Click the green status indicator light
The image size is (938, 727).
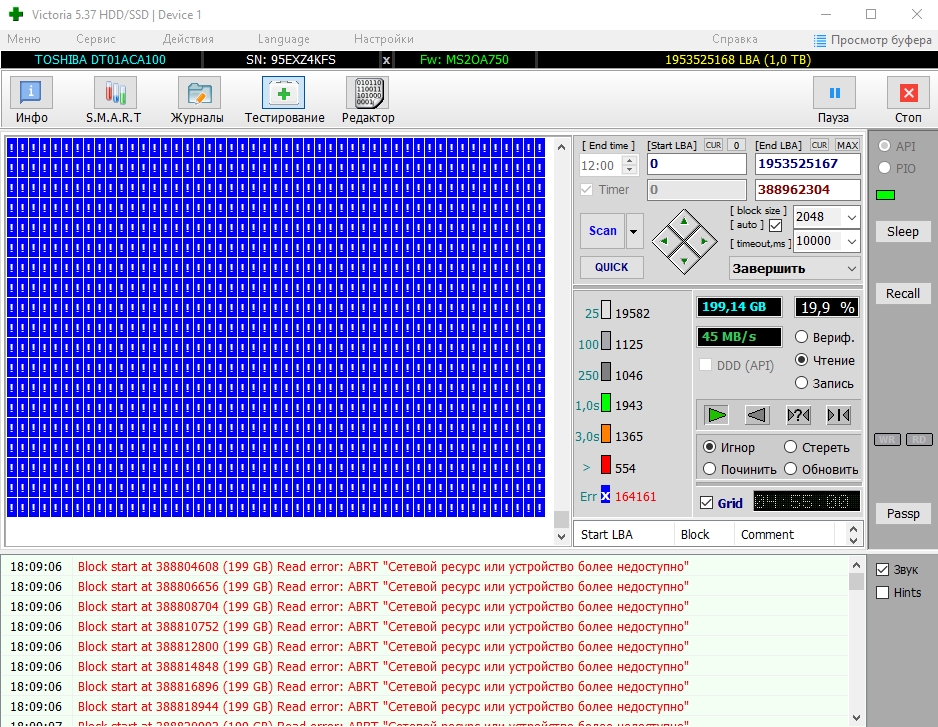tap(885, 195)
